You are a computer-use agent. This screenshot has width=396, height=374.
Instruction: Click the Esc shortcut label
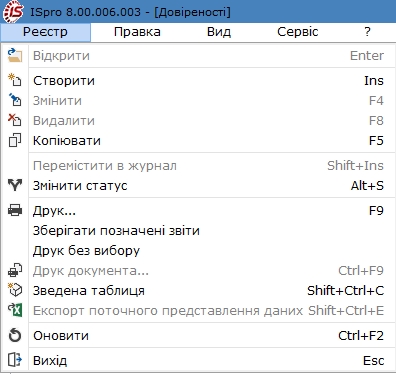(x=373, y=361)
